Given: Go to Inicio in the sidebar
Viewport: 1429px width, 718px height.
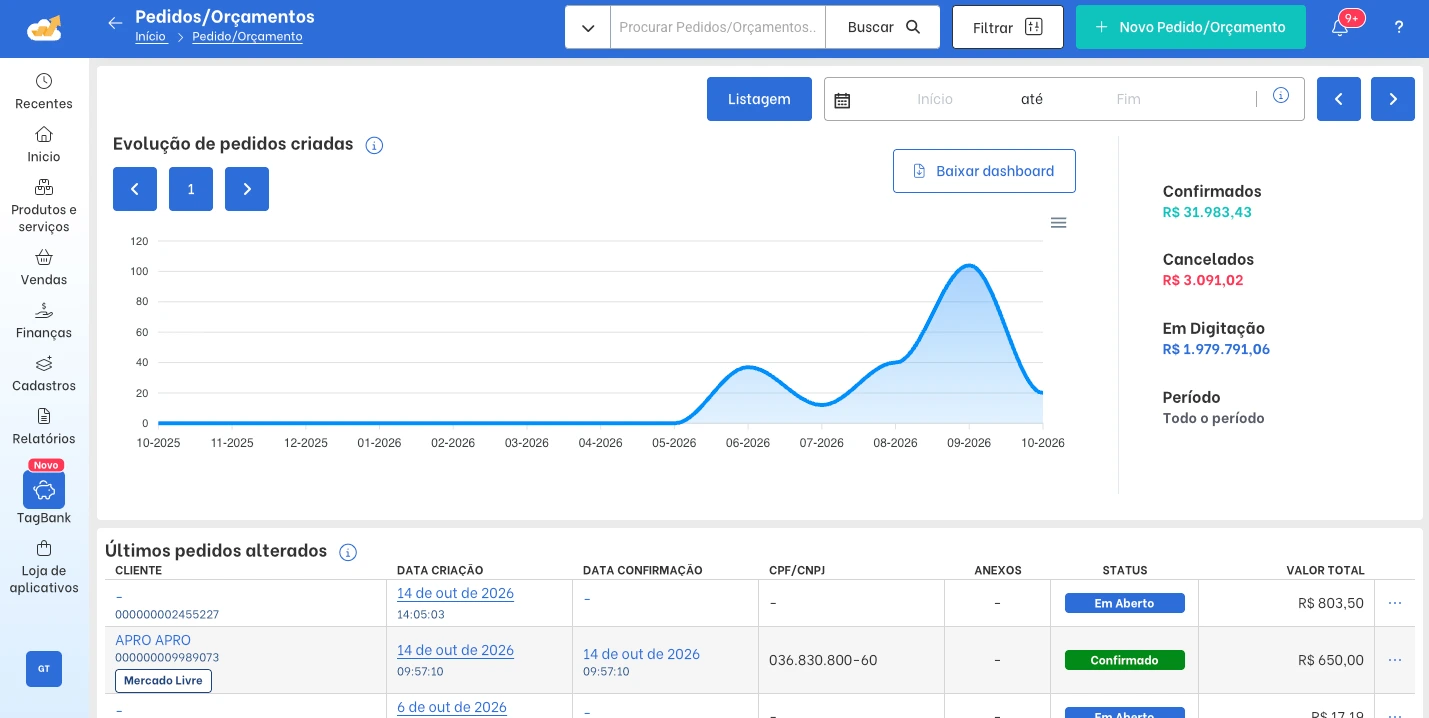Looking at the screenshot, I should [x=44, y=144].
